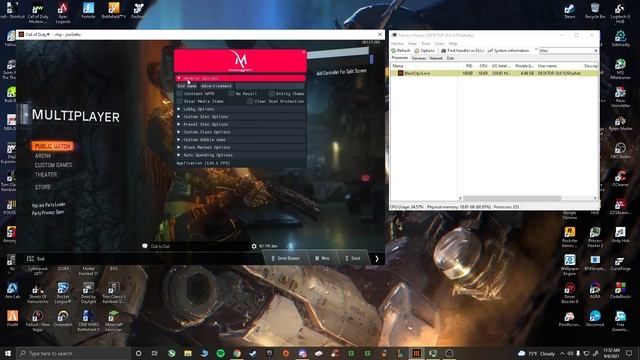Click System information in the toolbar
Screen dimensions: 640x360
click(x=509, y=51)
